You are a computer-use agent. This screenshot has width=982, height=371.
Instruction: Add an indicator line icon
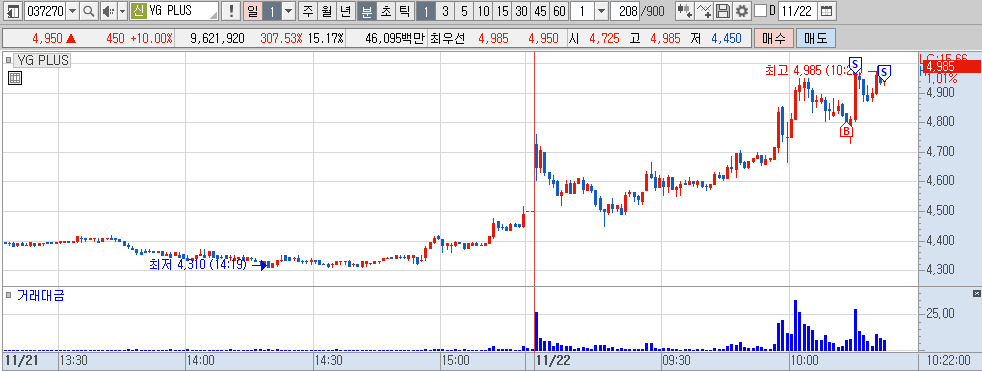(705, 11)
